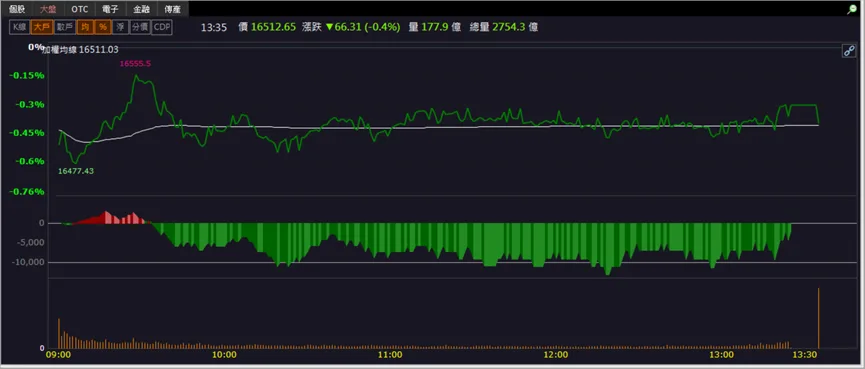Select the 傳產 tab

pyautogui.click(x=173, y=9)
